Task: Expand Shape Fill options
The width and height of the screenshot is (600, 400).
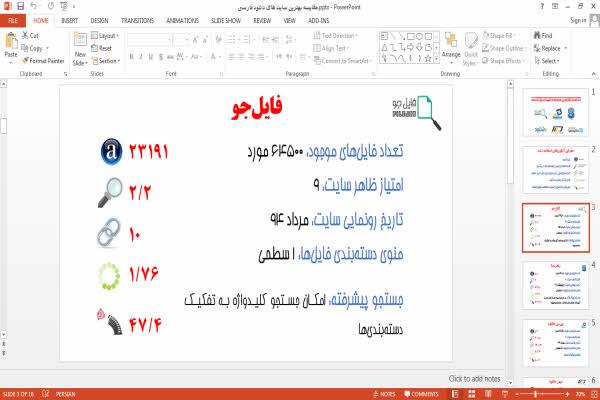Action: [x=498, y=36]
